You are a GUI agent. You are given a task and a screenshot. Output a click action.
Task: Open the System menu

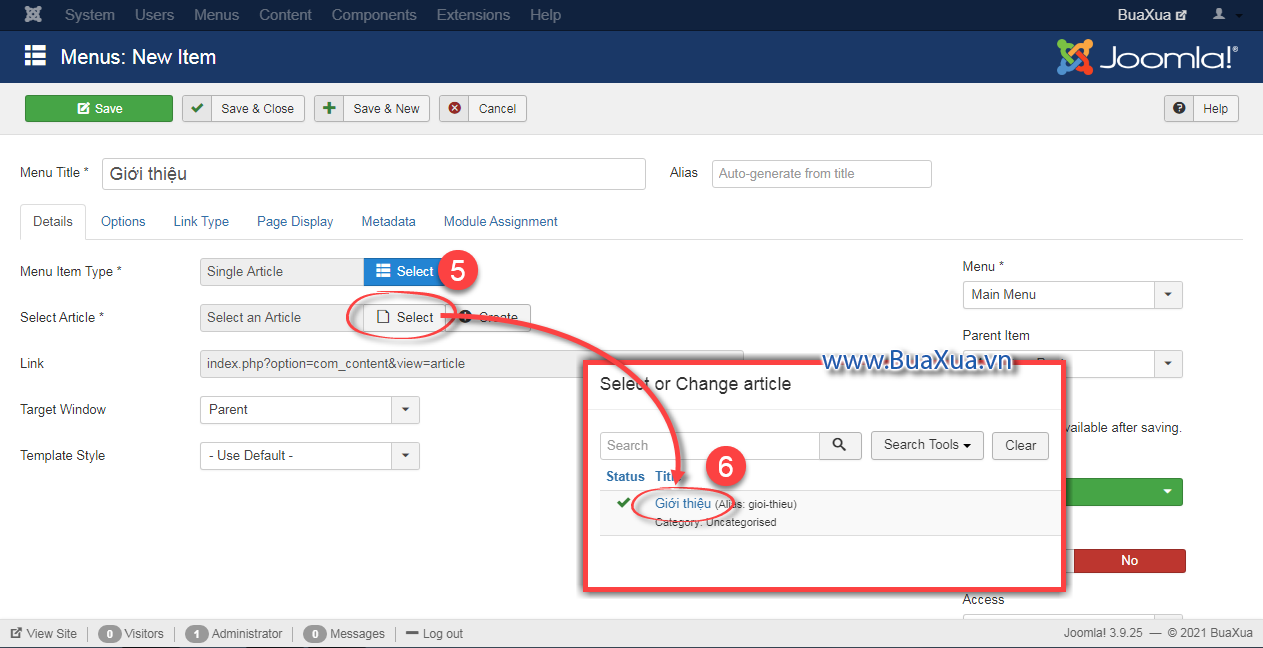[x=89, y=15]
